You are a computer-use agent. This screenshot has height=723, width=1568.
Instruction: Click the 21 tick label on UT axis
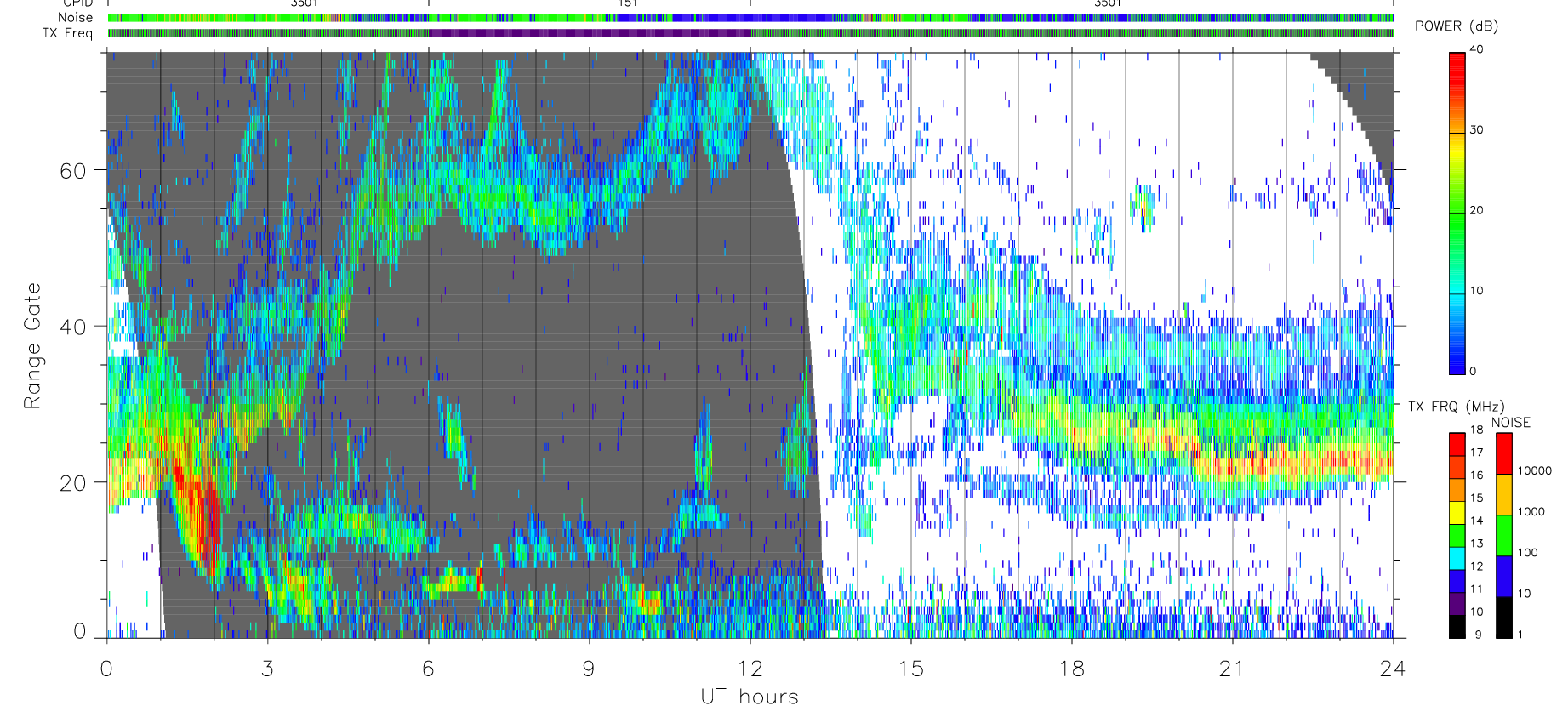[x=1232, y=669]
